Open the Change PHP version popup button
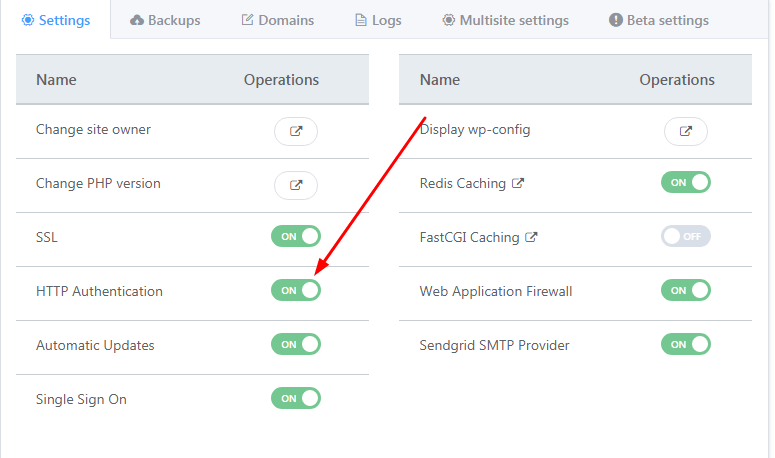 pos(296,185)
